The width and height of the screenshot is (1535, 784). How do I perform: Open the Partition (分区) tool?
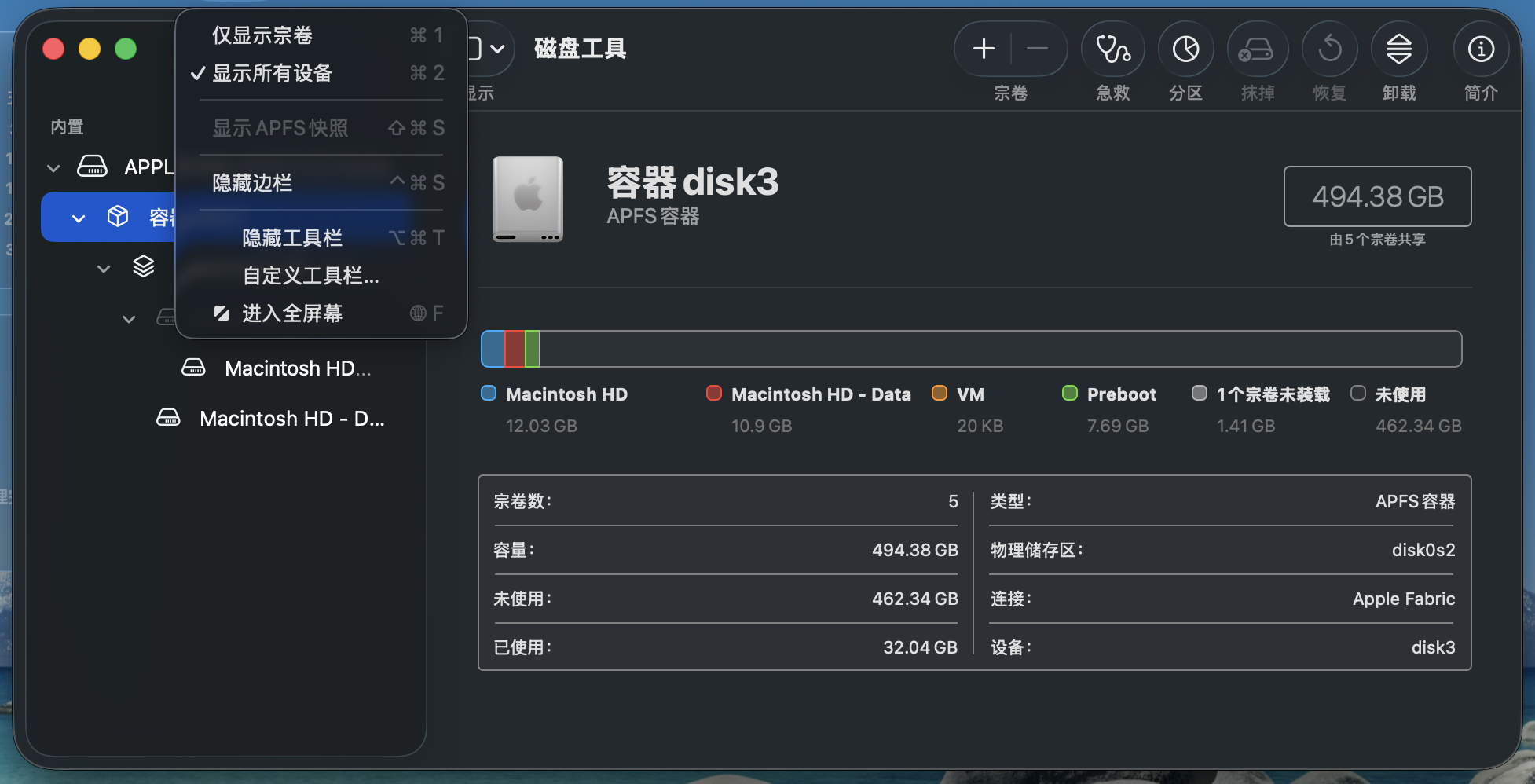point(1185,49)
